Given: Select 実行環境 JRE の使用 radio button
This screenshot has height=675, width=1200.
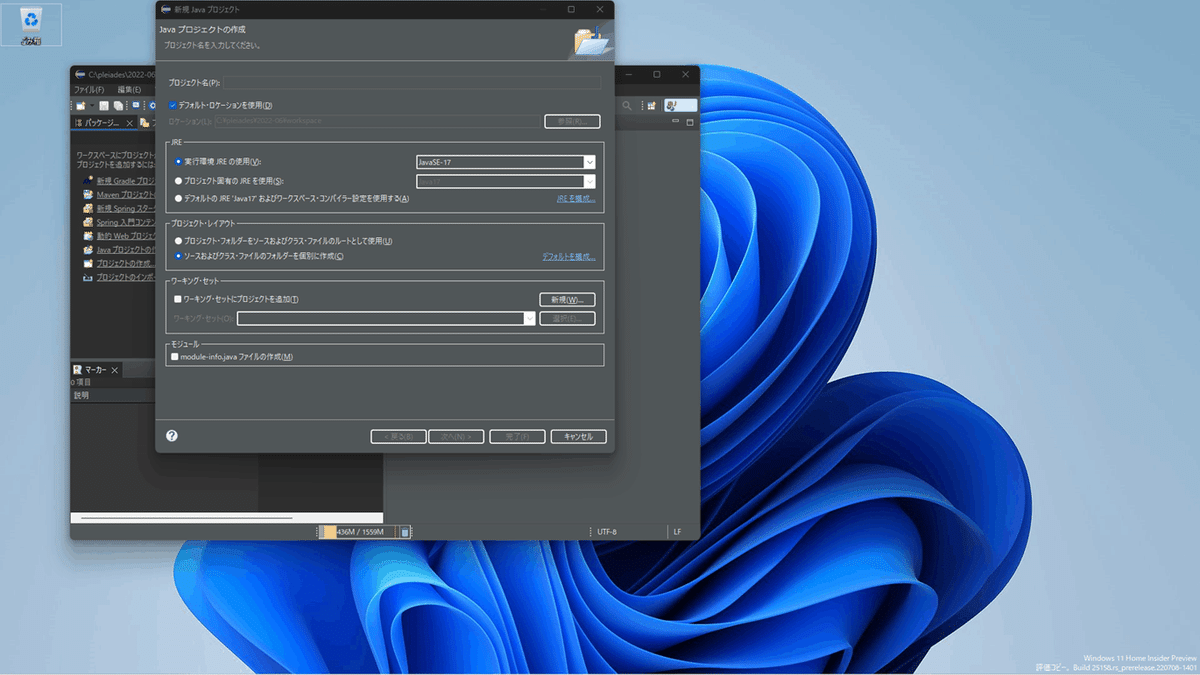Looking at the screenshot, I should (178, 161).
